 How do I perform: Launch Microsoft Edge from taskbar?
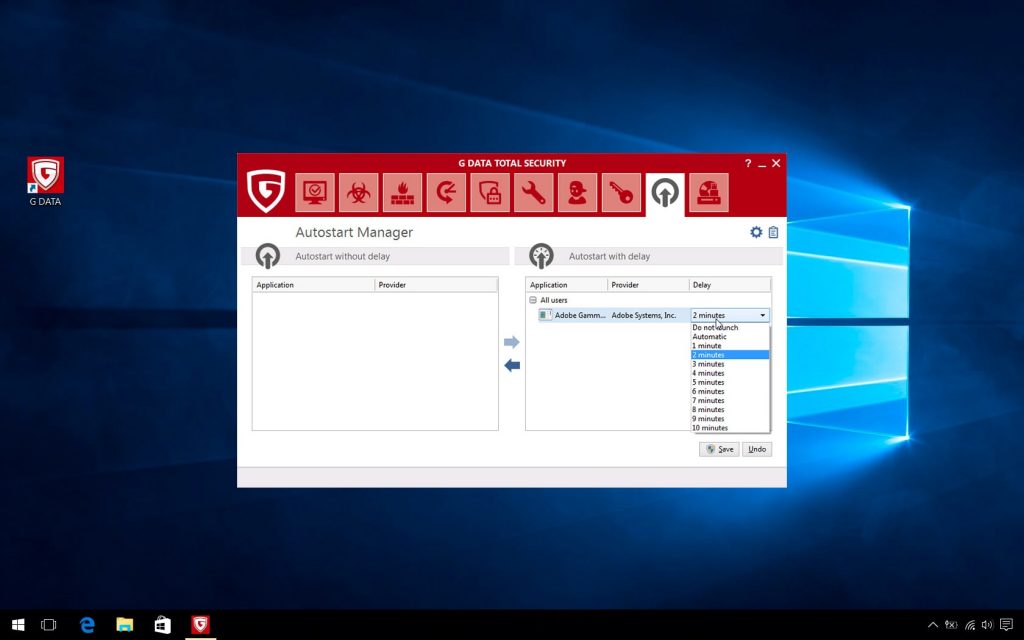click(x=87, y=625)
